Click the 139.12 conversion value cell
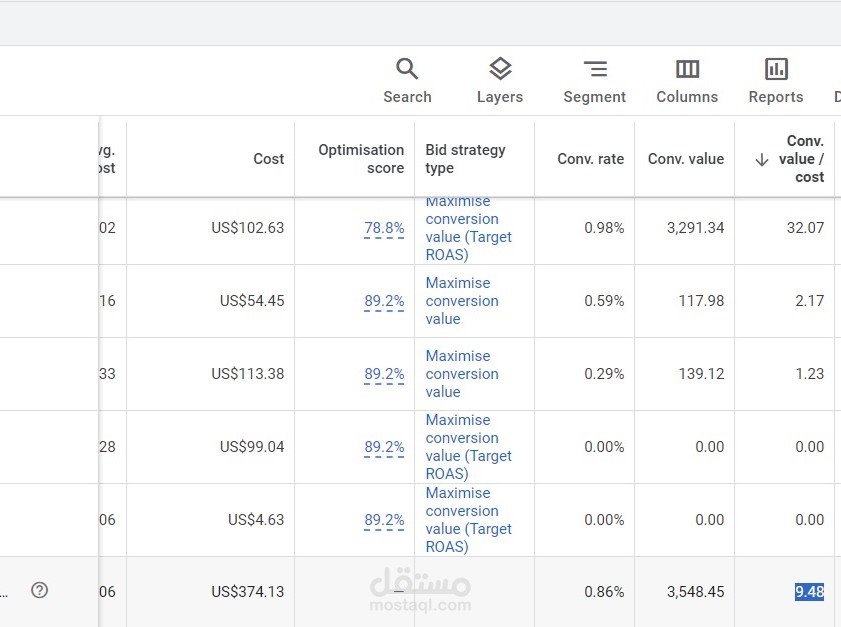 tap(701, 374)
